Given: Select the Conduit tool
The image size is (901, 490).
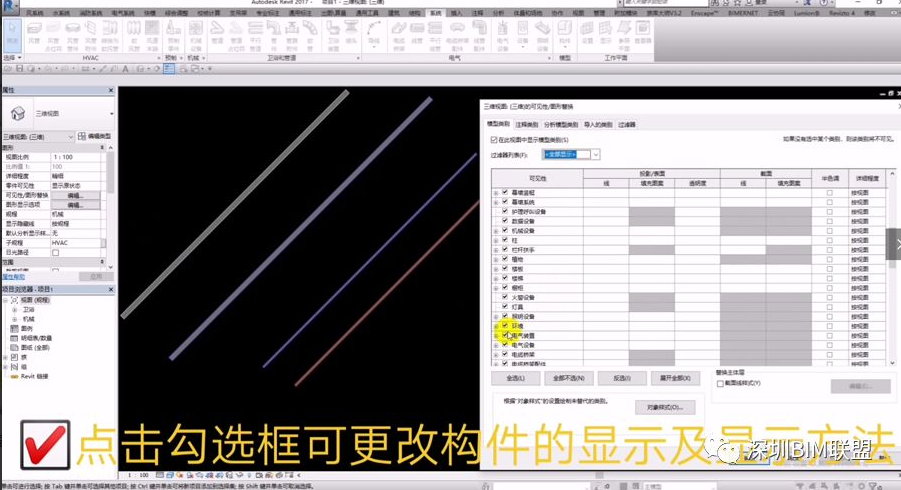Looking at the screenshot, I should (x=417, y=35).
